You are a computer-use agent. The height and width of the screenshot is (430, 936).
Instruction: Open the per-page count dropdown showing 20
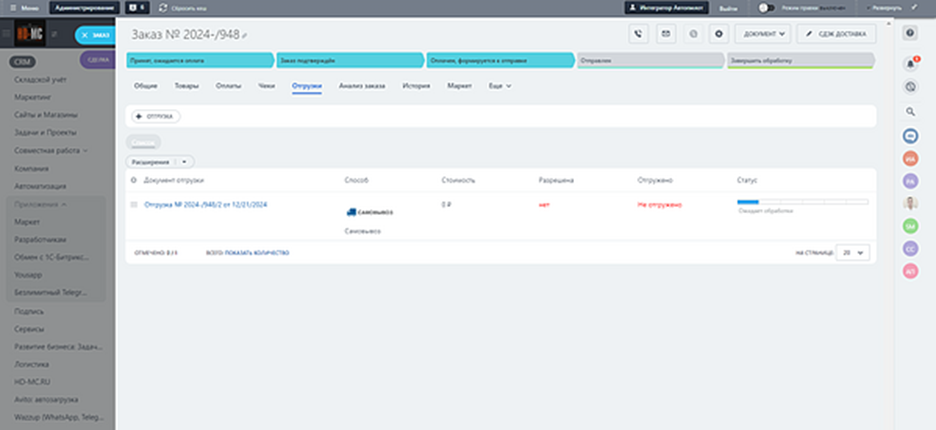(x=854, y=253)
